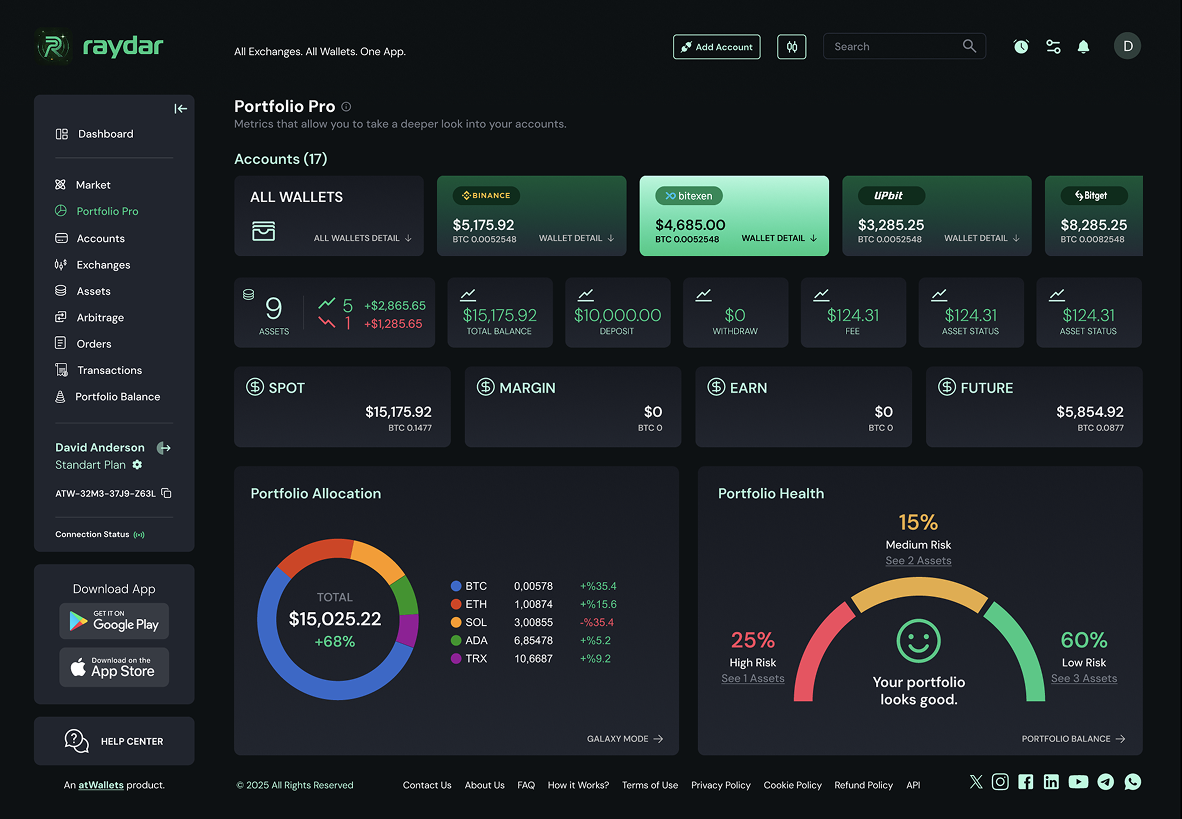The image size is (1182, 819).
Task: Click the Add Account button
Action: click(716, 46)
